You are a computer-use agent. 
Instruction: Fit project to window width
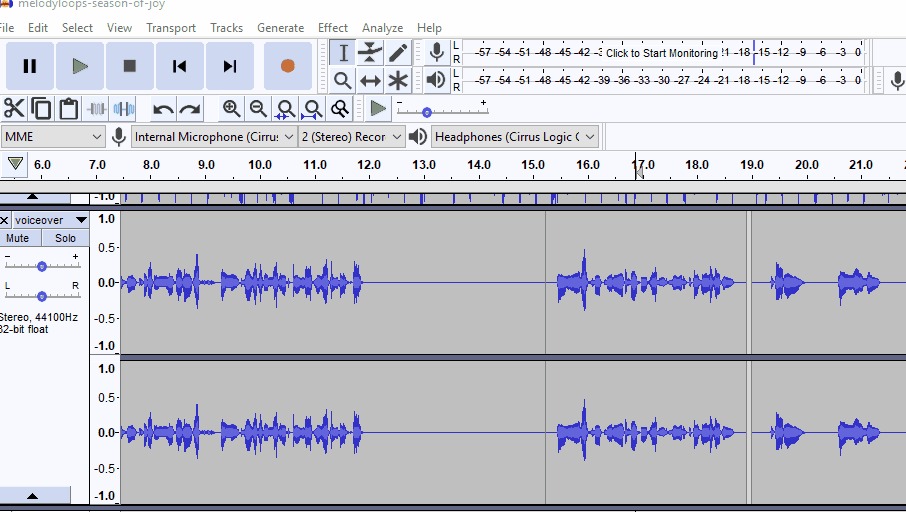[x=312, y=109]
